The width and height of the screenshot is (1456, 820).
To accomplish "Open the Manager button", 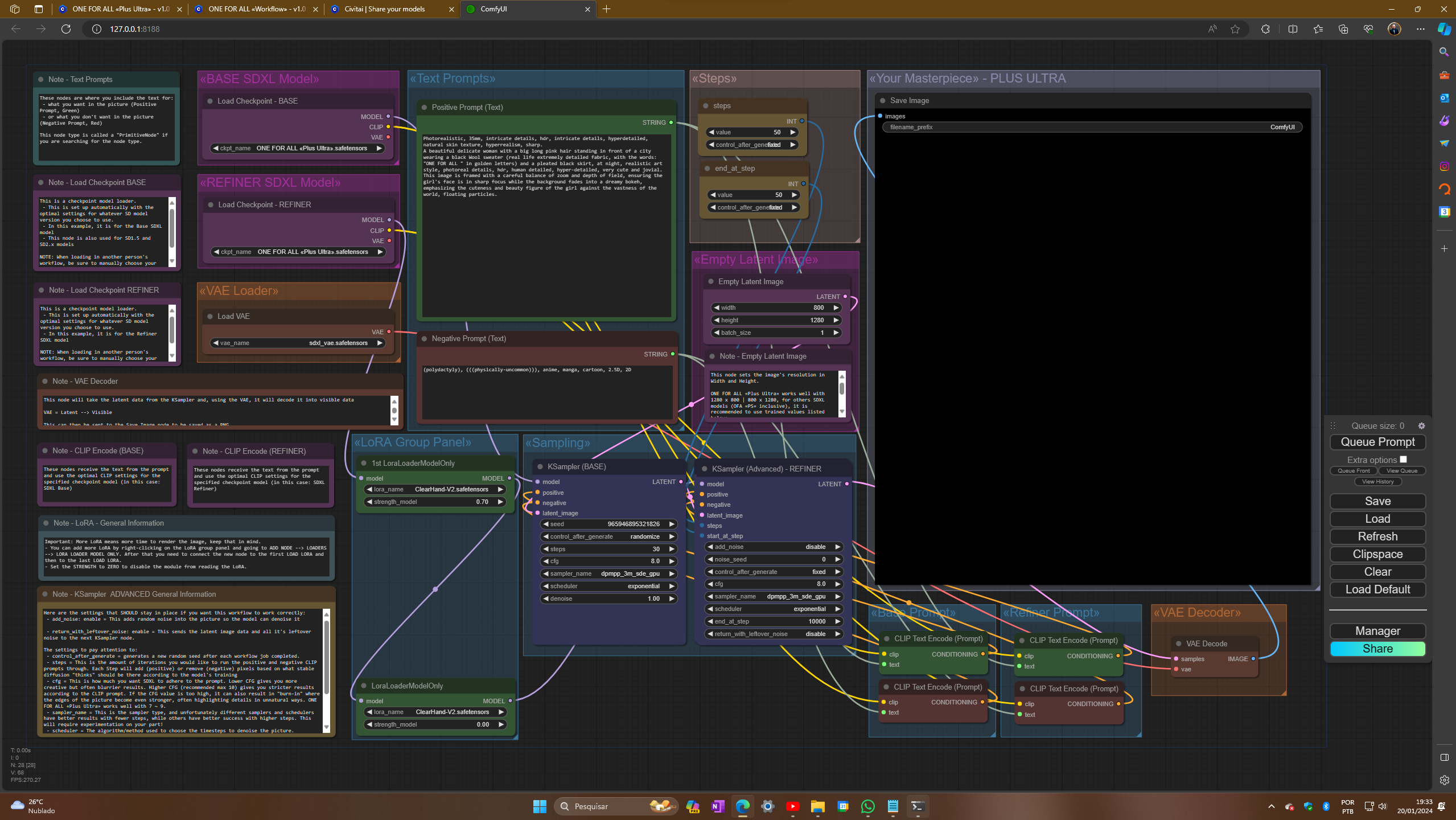I will pos(1377,632).
